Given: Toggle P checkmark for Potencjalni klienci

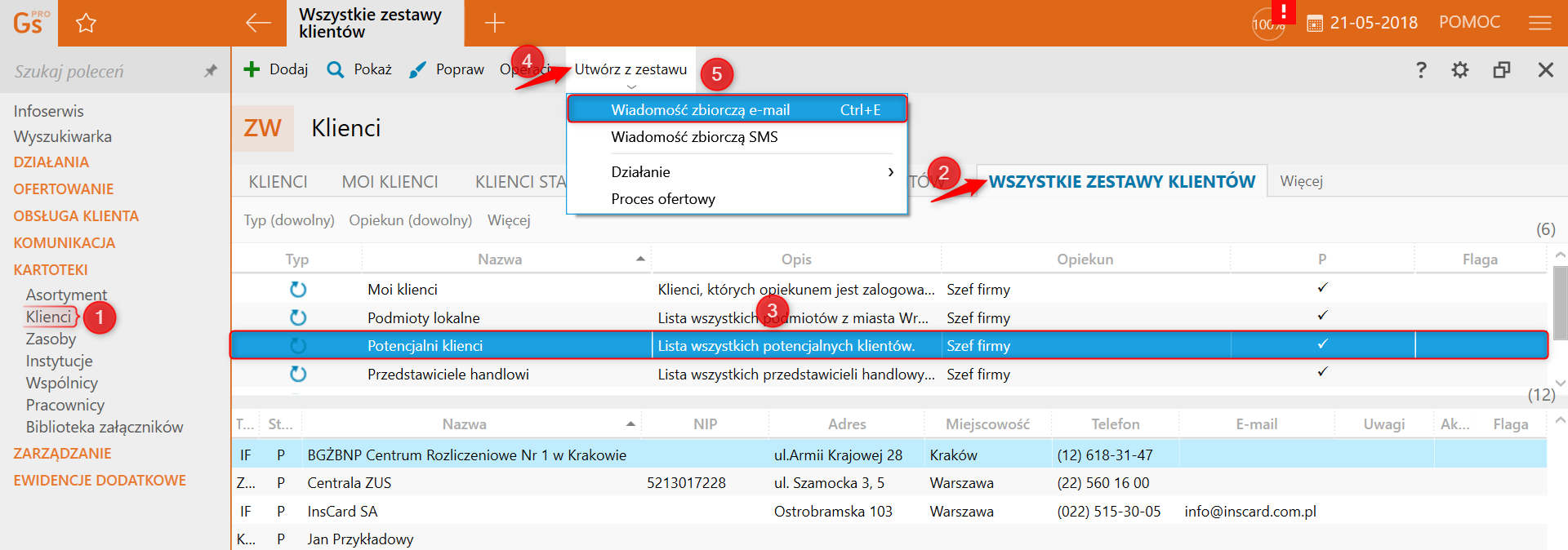Looking at the screenshot, I should pos(1322,344).
